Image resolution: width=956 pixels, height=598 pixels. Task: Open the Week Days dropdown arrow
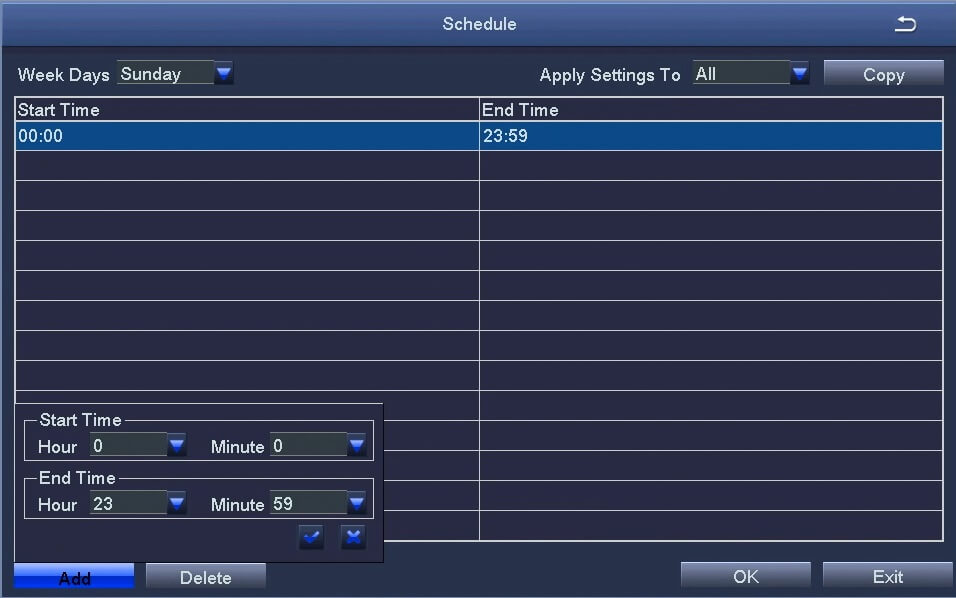(224, 74)
